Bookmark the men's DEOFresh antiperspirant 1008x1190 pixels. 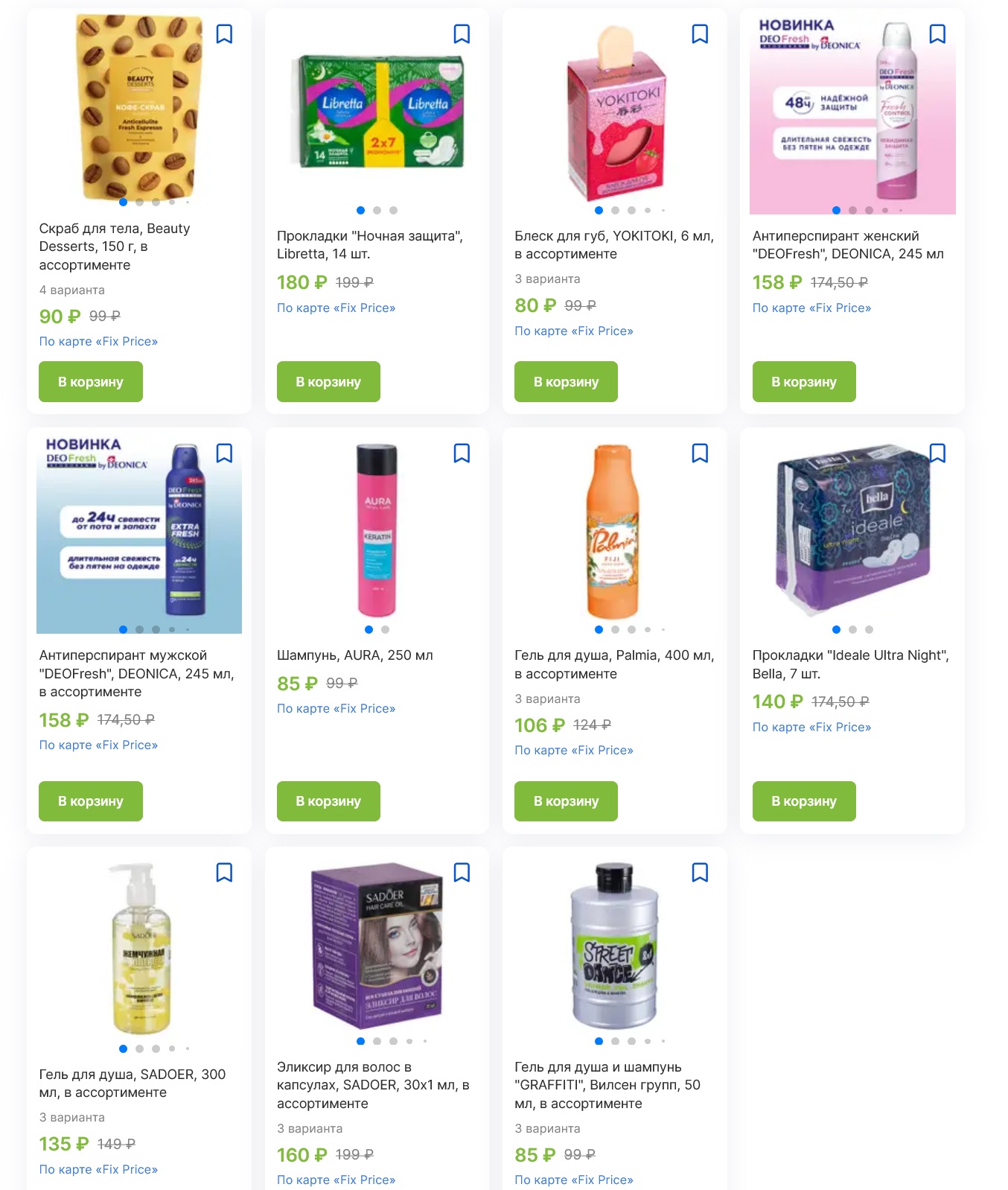224,454
